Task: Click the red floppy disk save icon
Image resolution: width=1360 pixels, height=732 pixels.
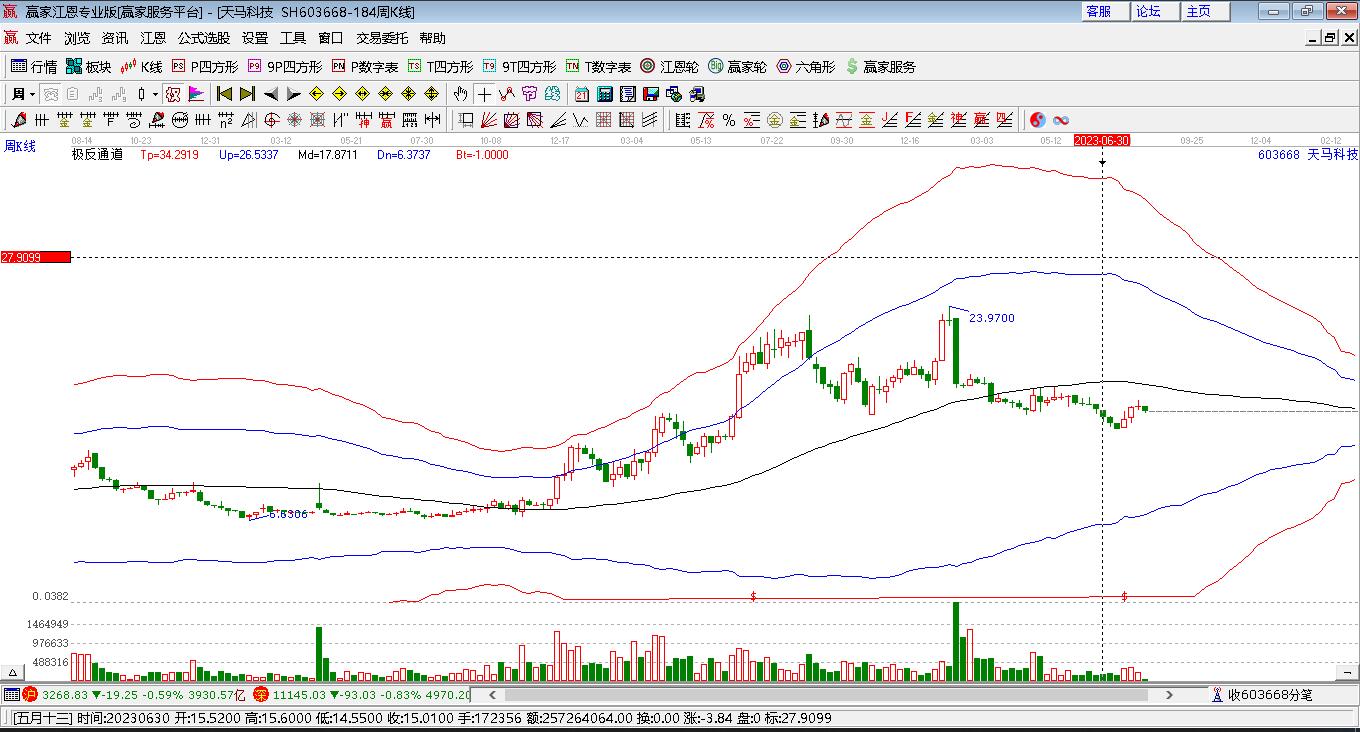Action: click(x=651, y=94)
